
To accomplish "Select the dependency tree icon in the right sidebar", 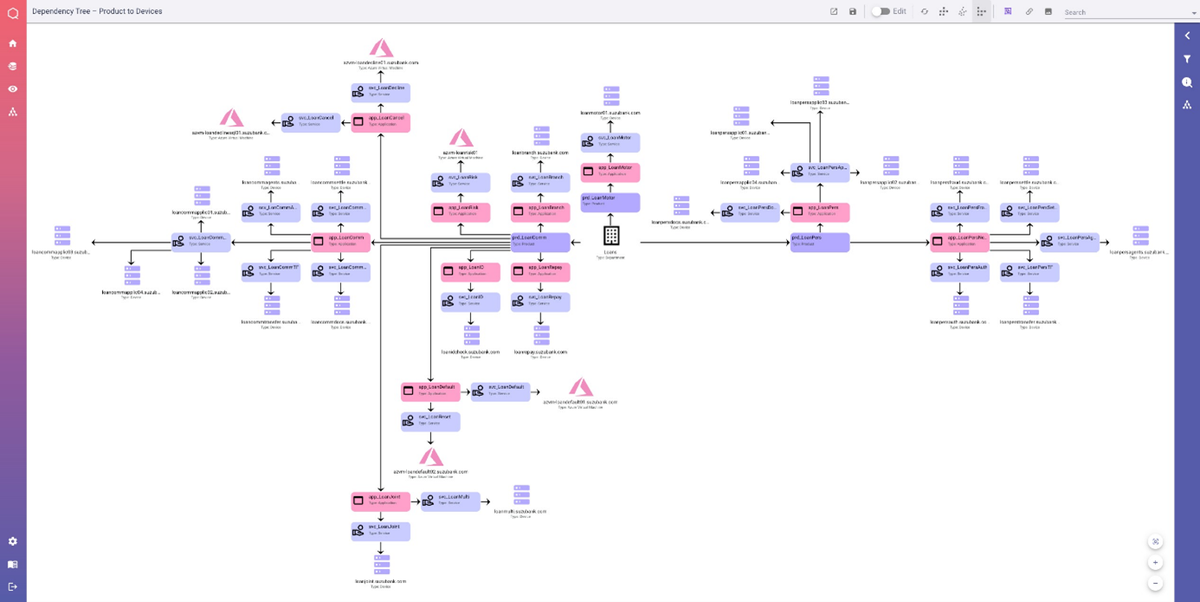I will [1188, 103].
